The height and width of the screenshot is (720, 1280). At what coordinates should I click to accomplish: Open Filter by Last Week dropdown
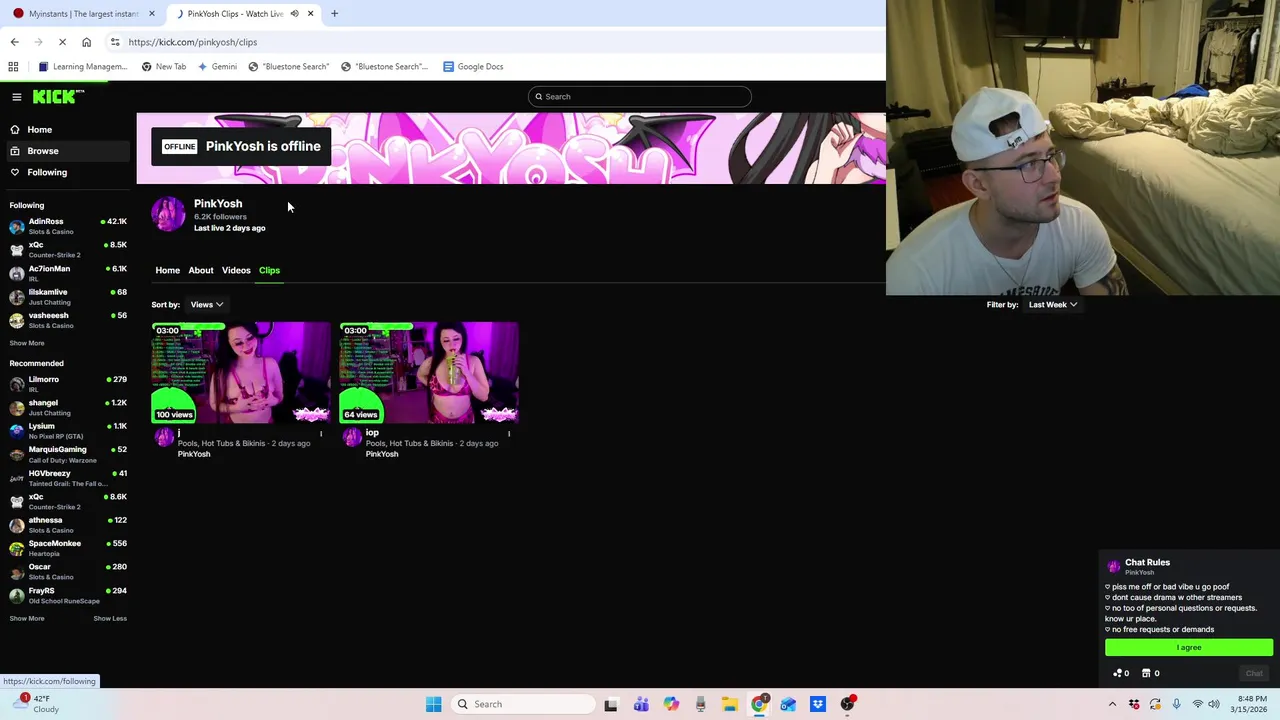(1053, 304)
